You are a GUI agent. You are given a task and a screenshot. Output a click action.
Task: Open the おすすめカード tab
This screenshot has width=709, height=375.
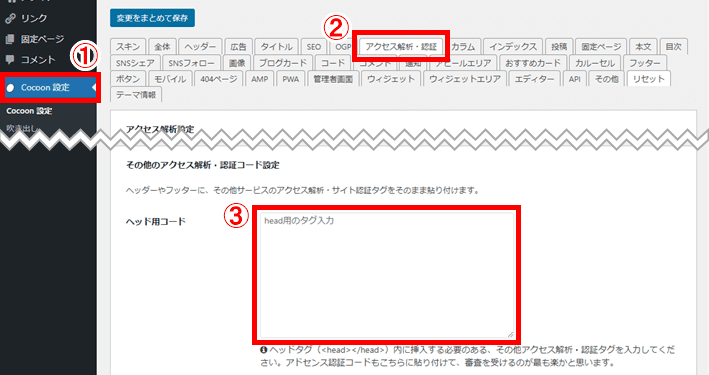[x=533, y=63]
